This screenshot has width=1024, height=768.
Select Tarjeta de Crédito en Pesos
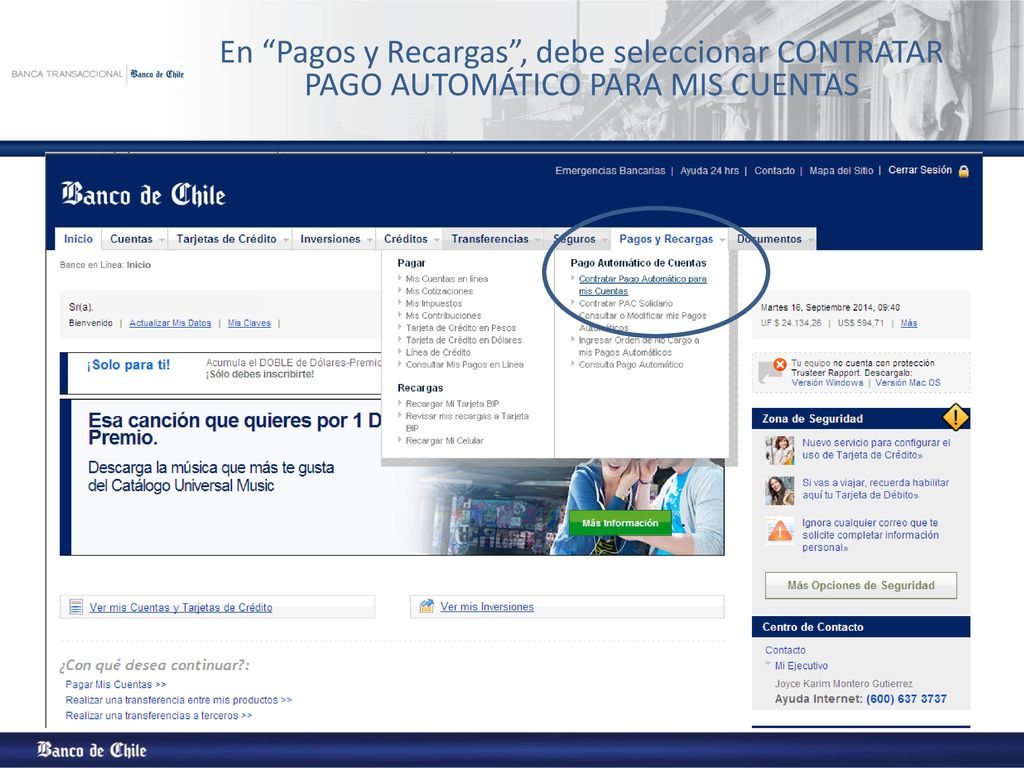tap(461, 328)
